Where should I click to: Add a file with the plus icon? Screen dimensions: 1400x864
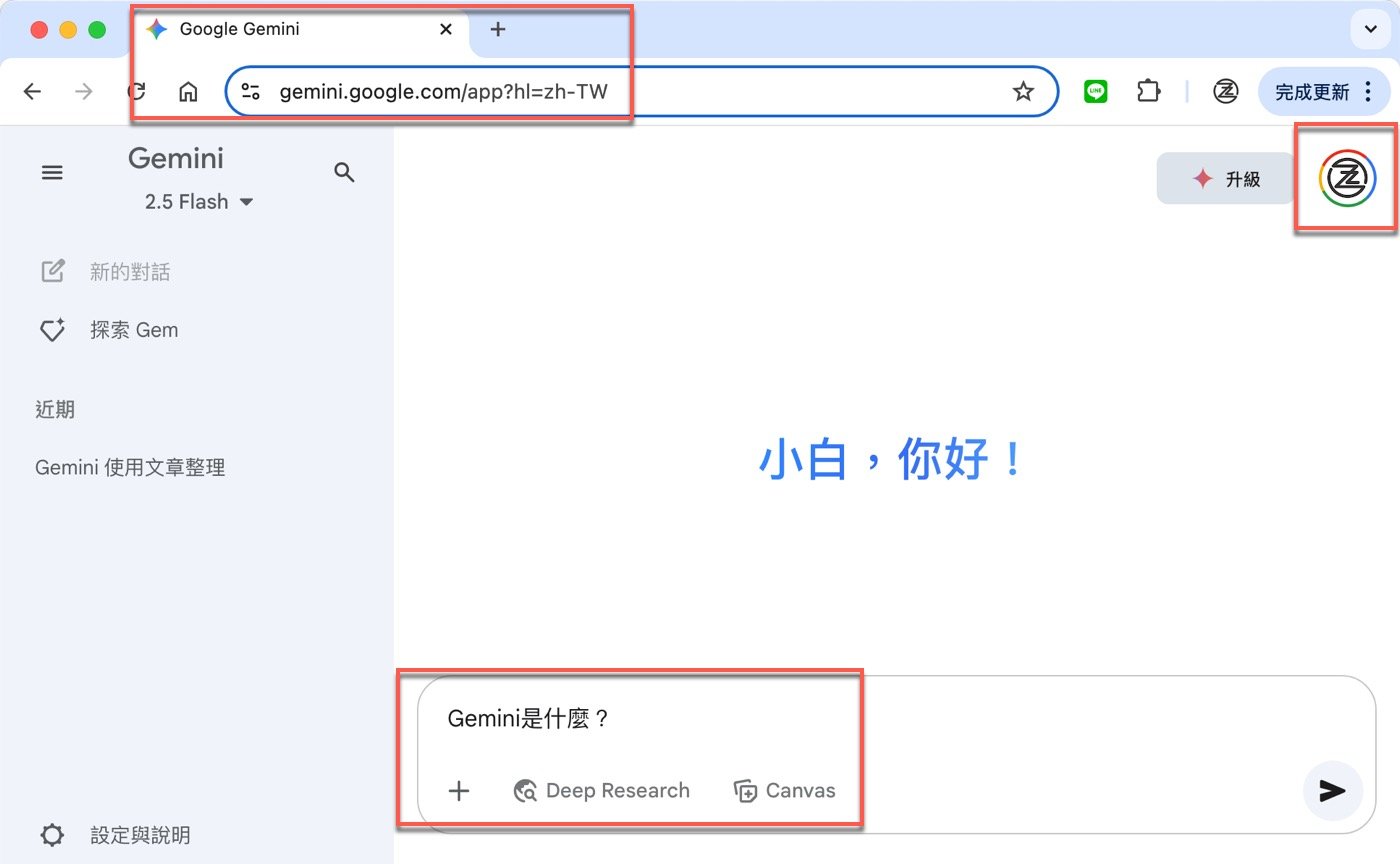coord(459,791)
